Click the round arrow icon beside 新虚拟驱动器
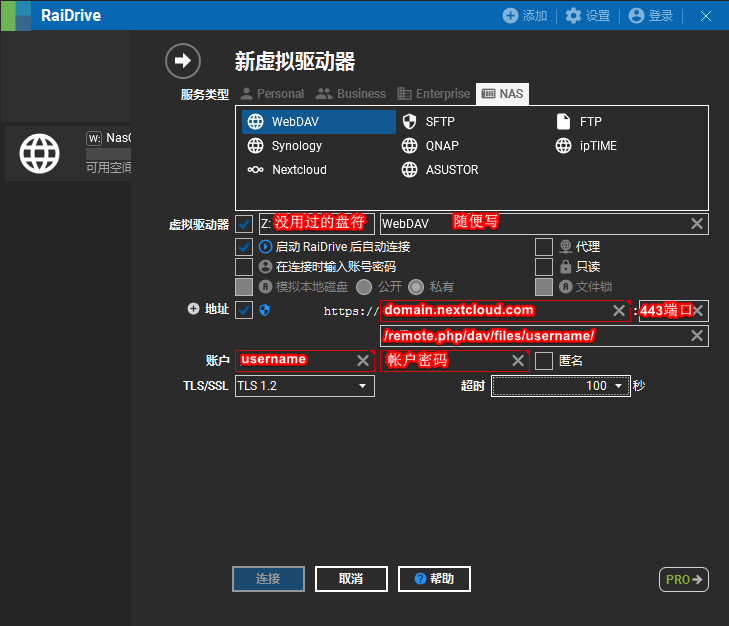This screenshot has width=729, height=626. pyautogui.click(x=183, y=61)
